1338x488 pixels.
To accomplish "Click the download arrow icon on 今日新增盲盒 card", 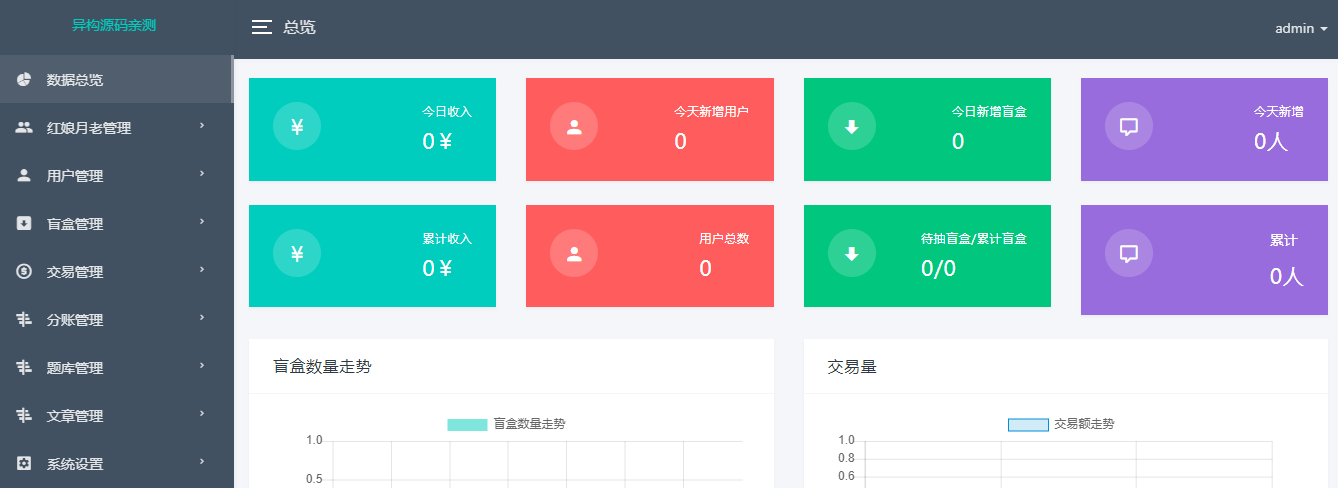I will tap(852, 127).
